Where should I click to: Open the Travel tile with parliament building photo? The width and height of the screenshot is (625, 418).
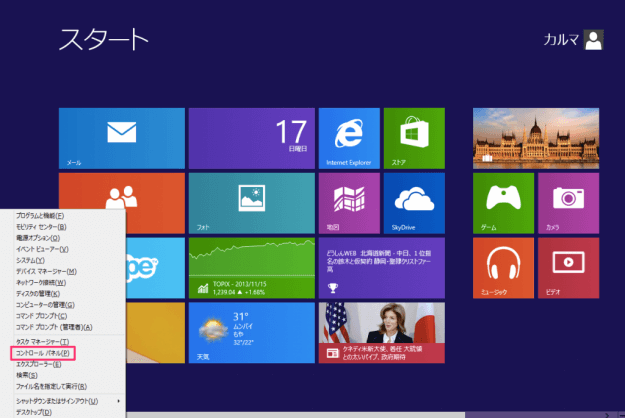536,138
